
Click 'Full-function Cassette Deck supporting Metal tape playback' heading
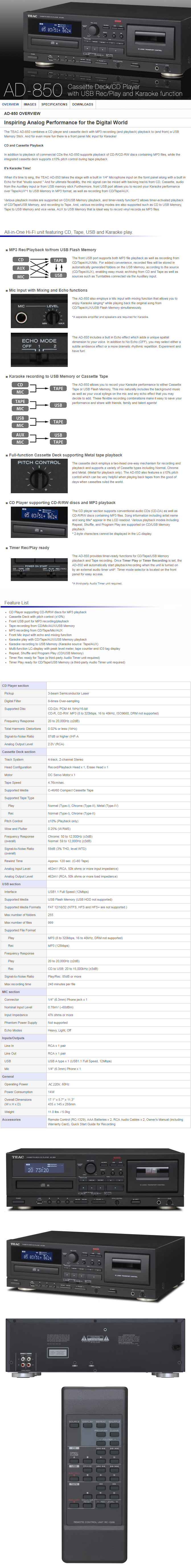[x=65, y=455]
